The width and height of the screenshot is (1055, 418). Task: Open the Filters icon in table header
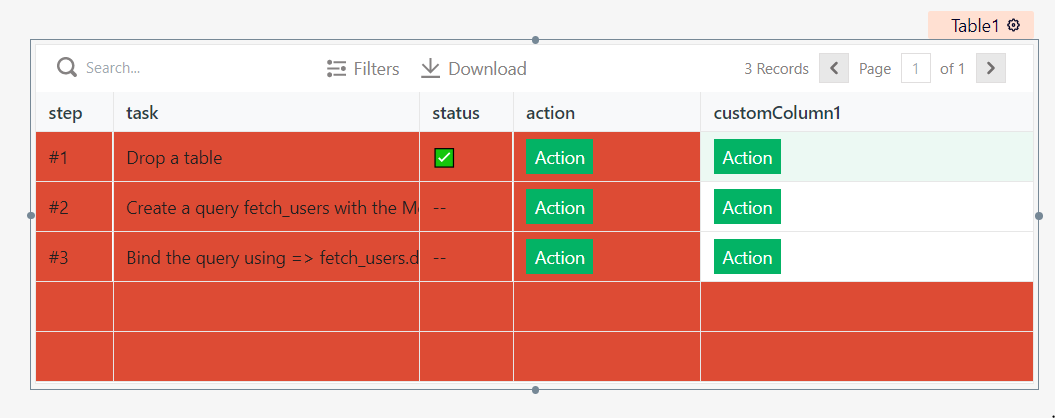(x=337, y=69)
